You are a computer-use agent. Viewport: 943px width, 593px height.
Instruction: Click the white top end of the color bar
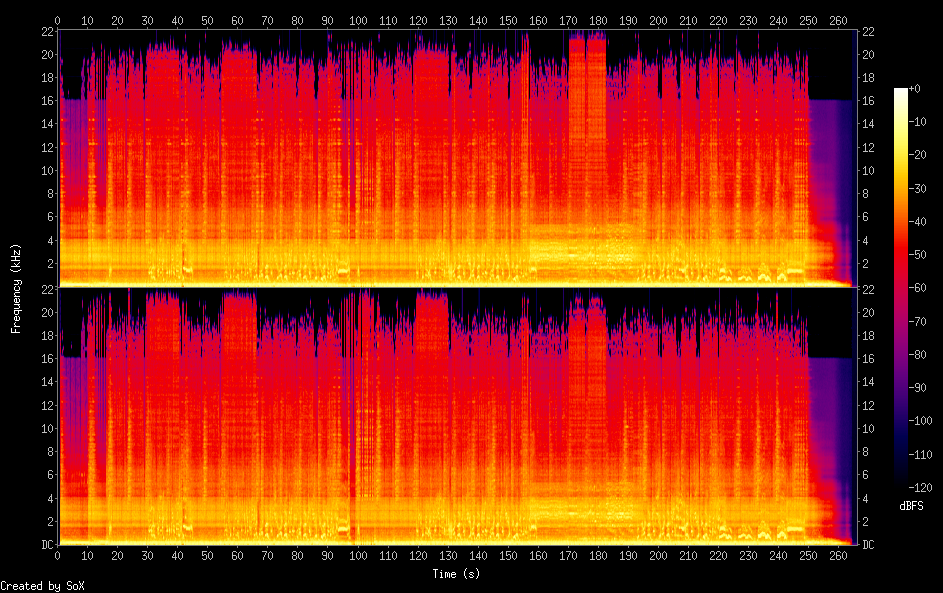click(x=901, y=92)
